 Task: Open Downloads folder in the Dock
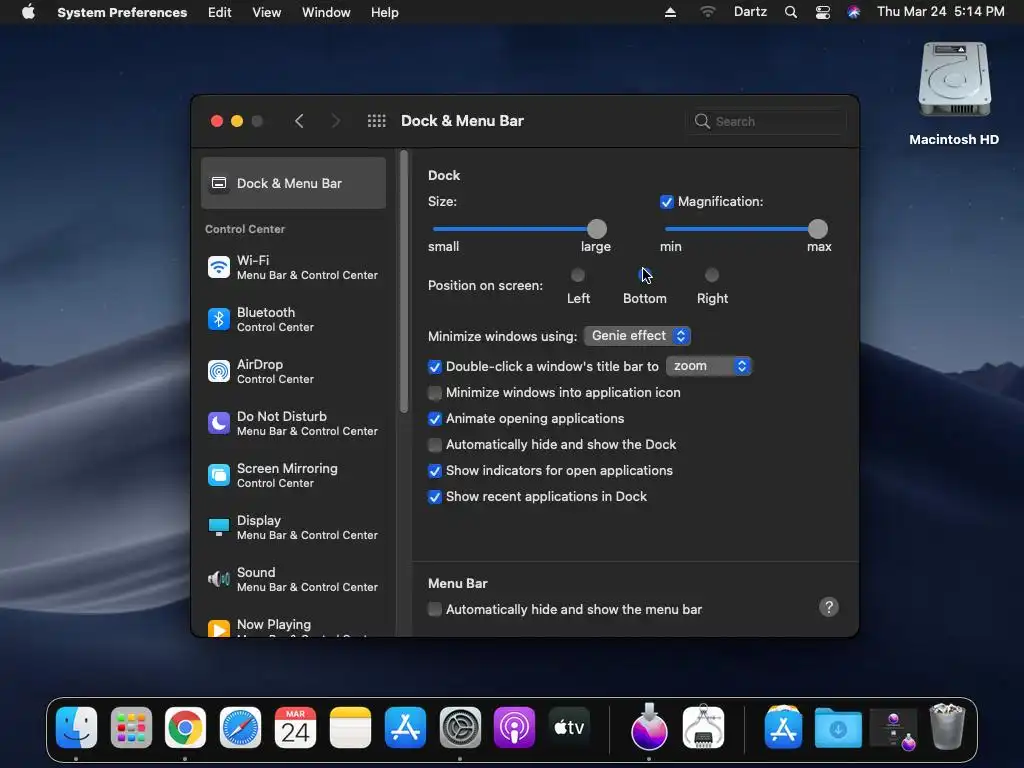838,728
